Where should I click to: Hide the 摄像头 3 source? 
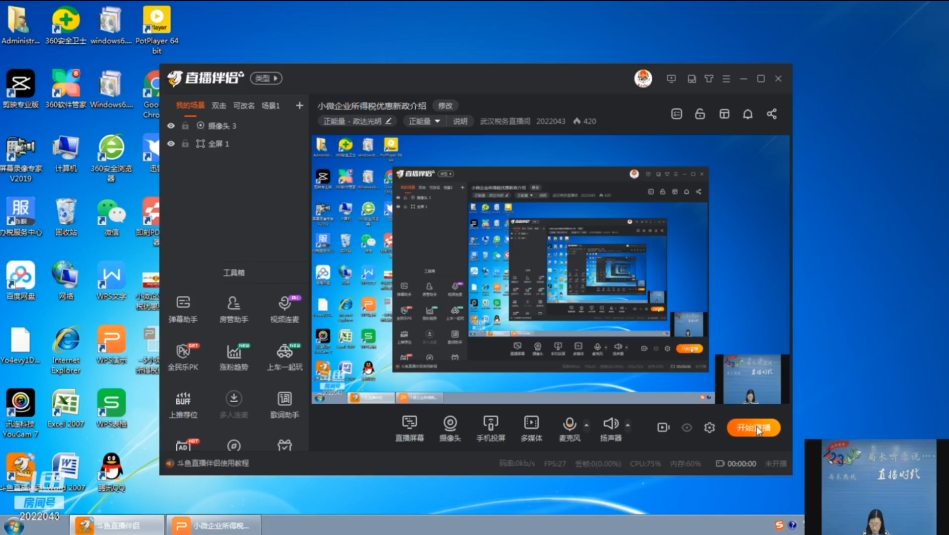[x=171, y=126]
